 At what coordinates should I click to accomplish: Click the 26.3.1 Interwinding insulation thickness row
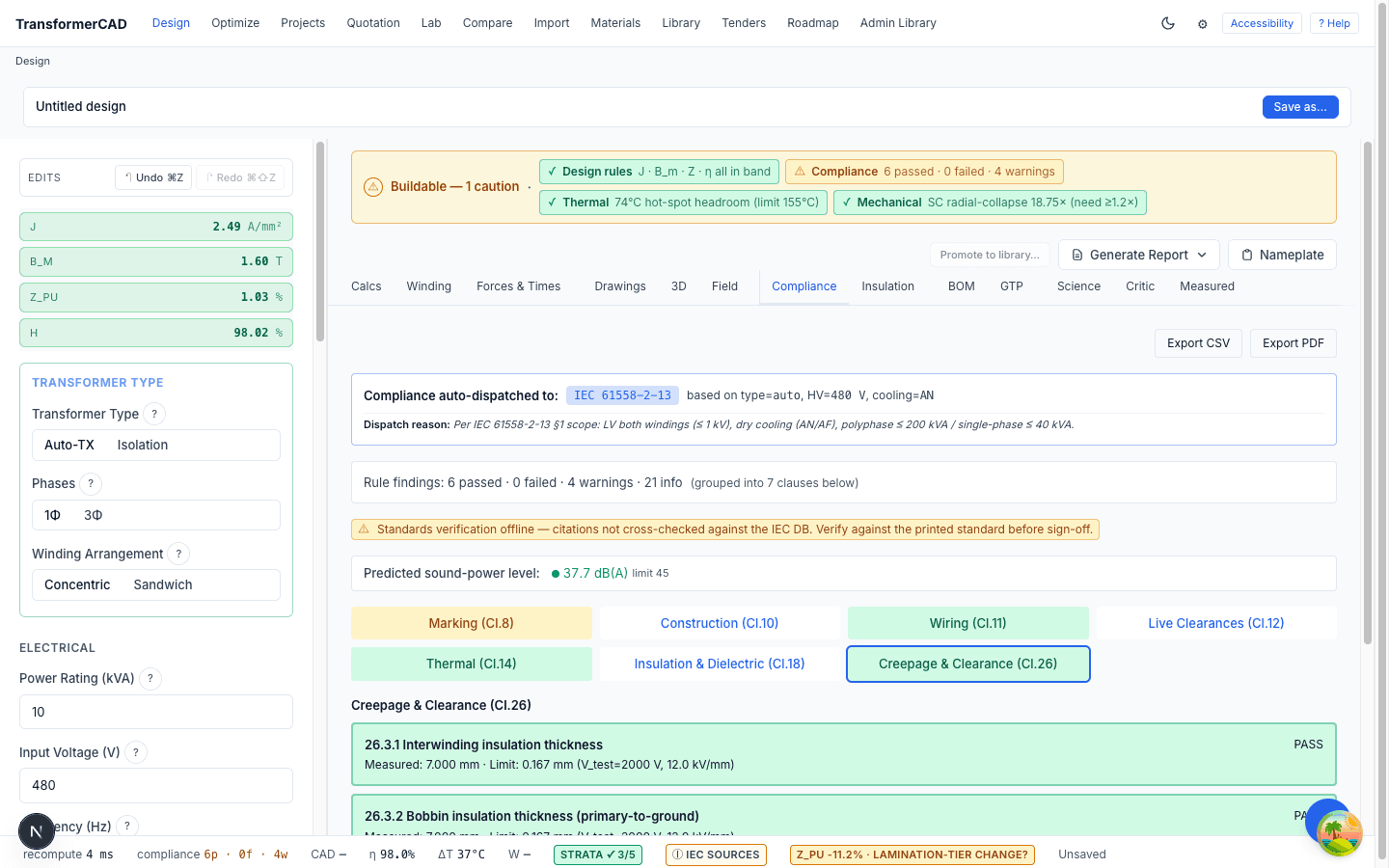(x=844, y=754)
